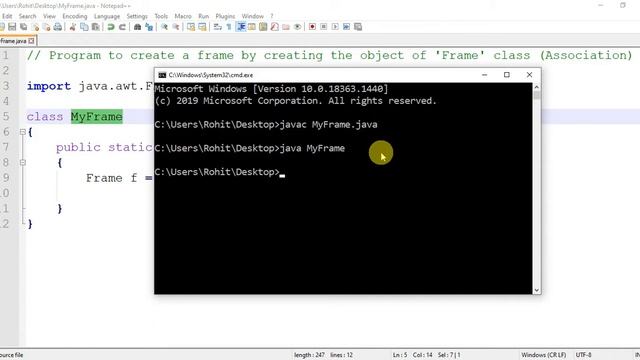This screenshot has height=360, width=640.
Task: Click the Zoom Out magnifier icon
Action: point(176,27)
